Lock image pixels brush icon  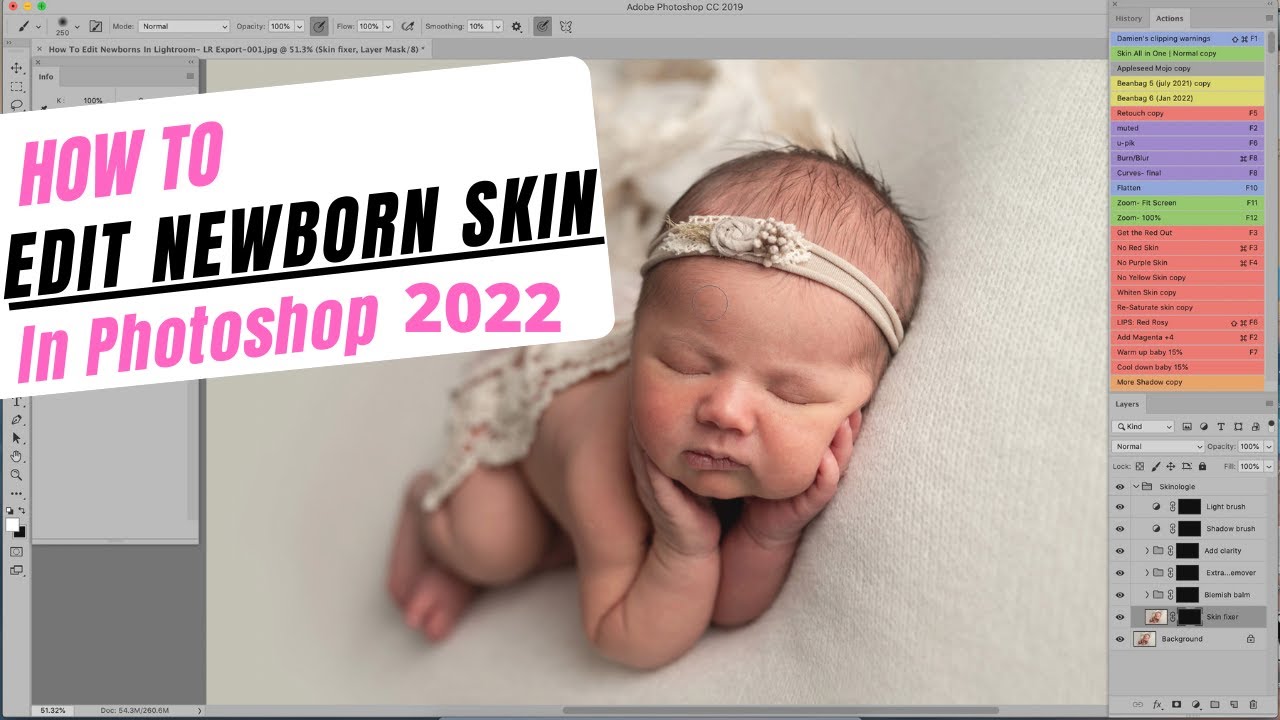click(x=1155, y=466)
